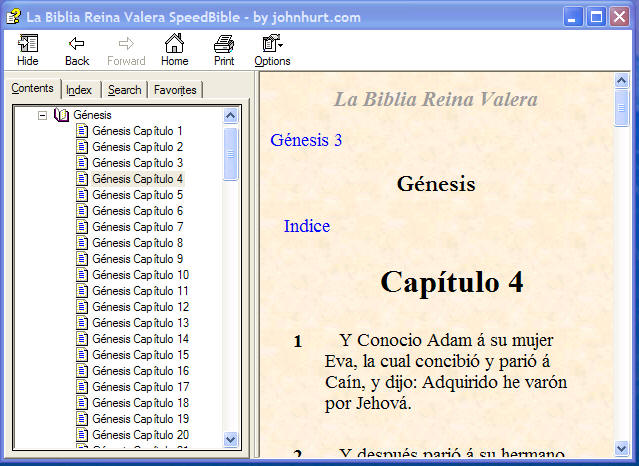Click the Hide toolbar icon
Screen dimensions: 639x466
coord(28,44)
